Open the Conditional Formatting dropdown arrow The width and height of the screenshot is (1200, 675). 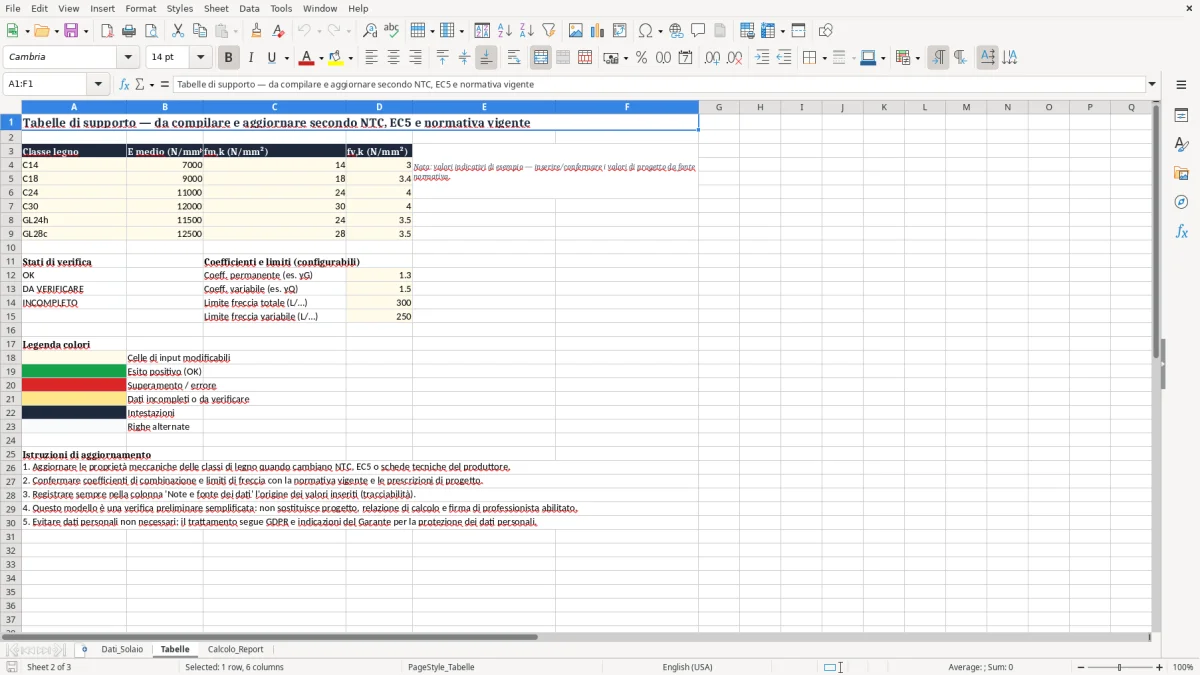pos(917,58)
